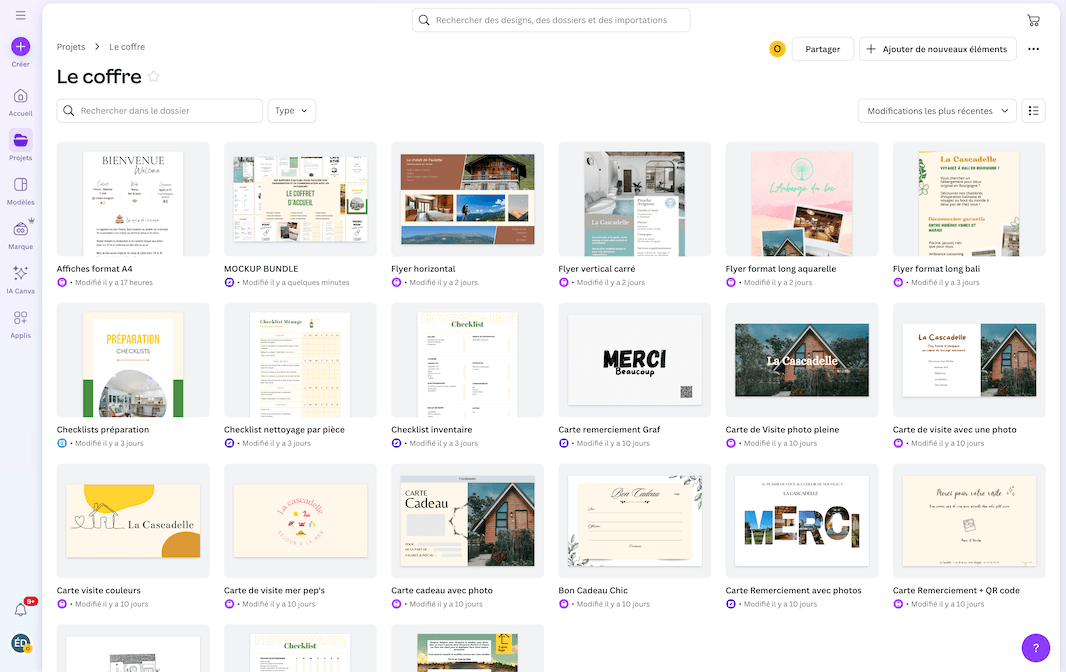Open the notifications bell
The height and width of the screenshot is (672, 1066).
tap(20, 609)
